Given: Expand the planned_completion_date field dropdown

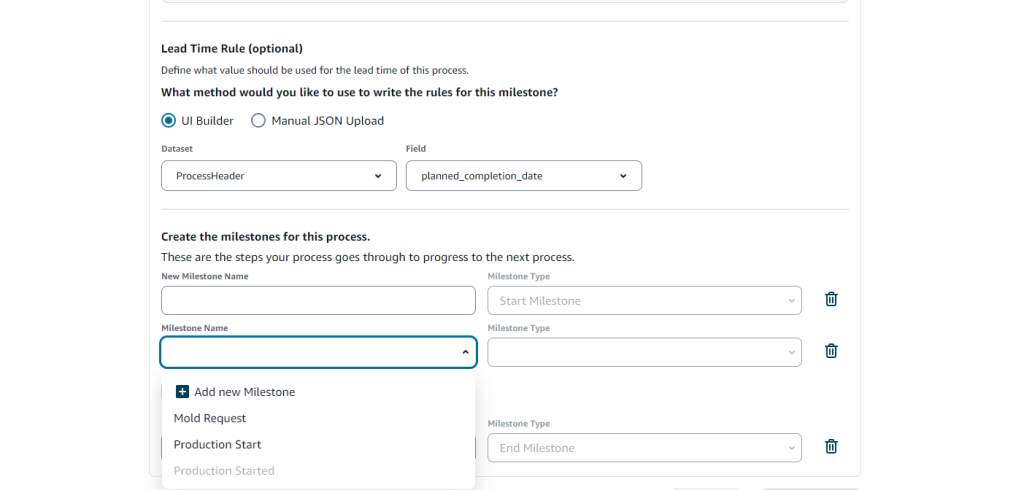Looking at the screenshot, I should [x=523, y=176].
